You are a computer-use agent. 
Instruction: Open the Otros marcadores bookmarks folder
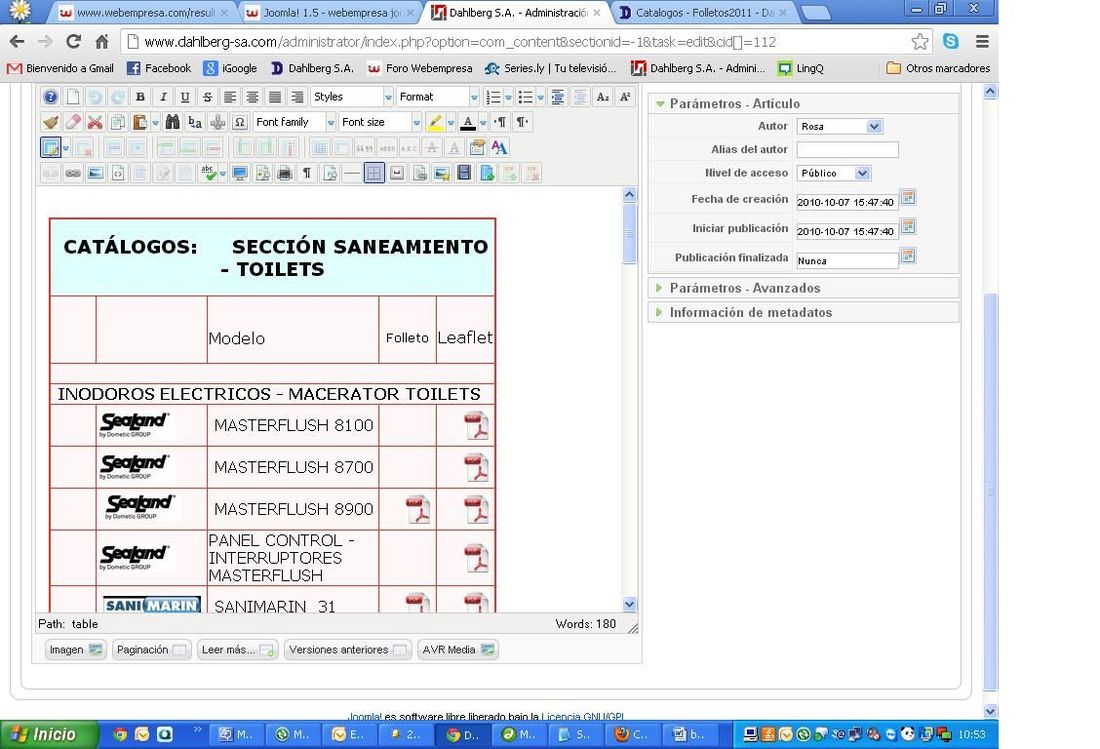938,68
